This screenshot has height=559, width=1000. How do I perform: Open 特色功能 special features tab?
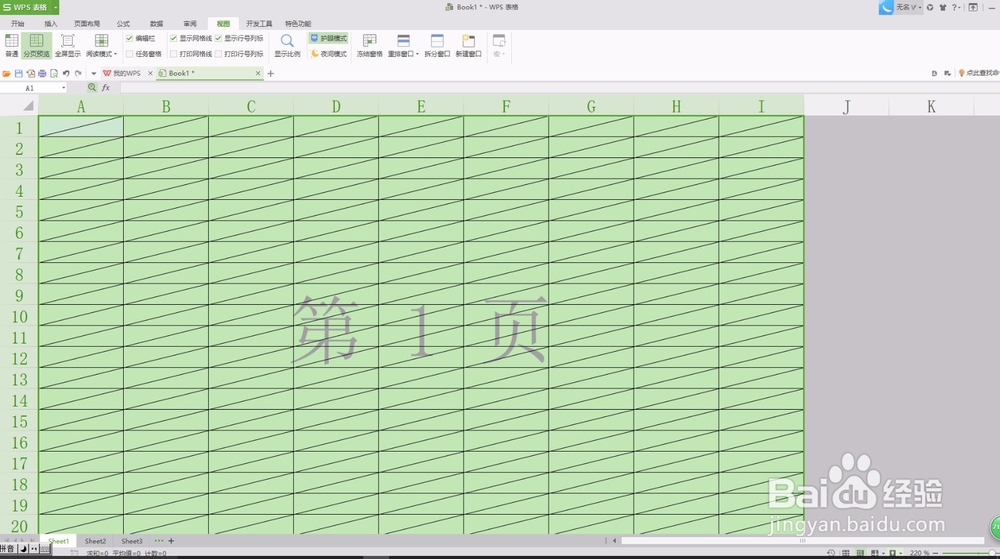click(x=298, y=24)
